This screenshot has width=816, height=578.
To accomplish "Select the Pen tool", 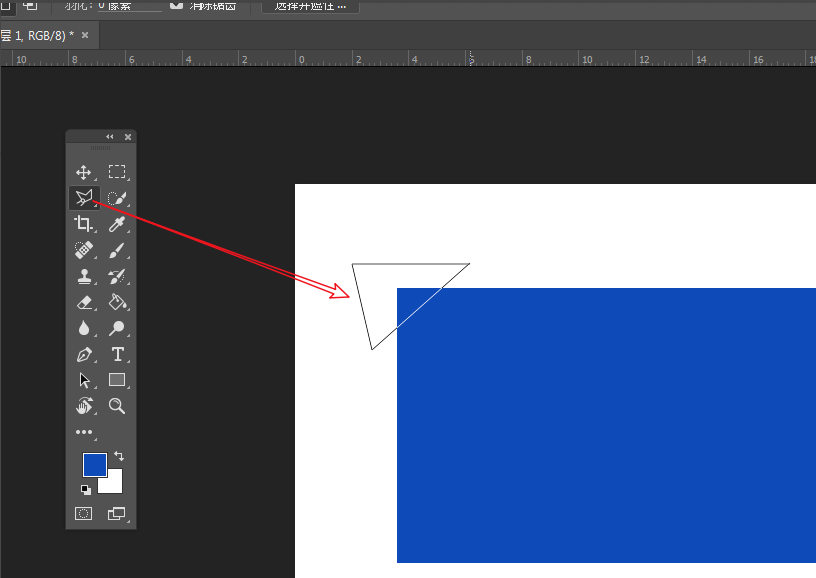I will click(84, 354).
